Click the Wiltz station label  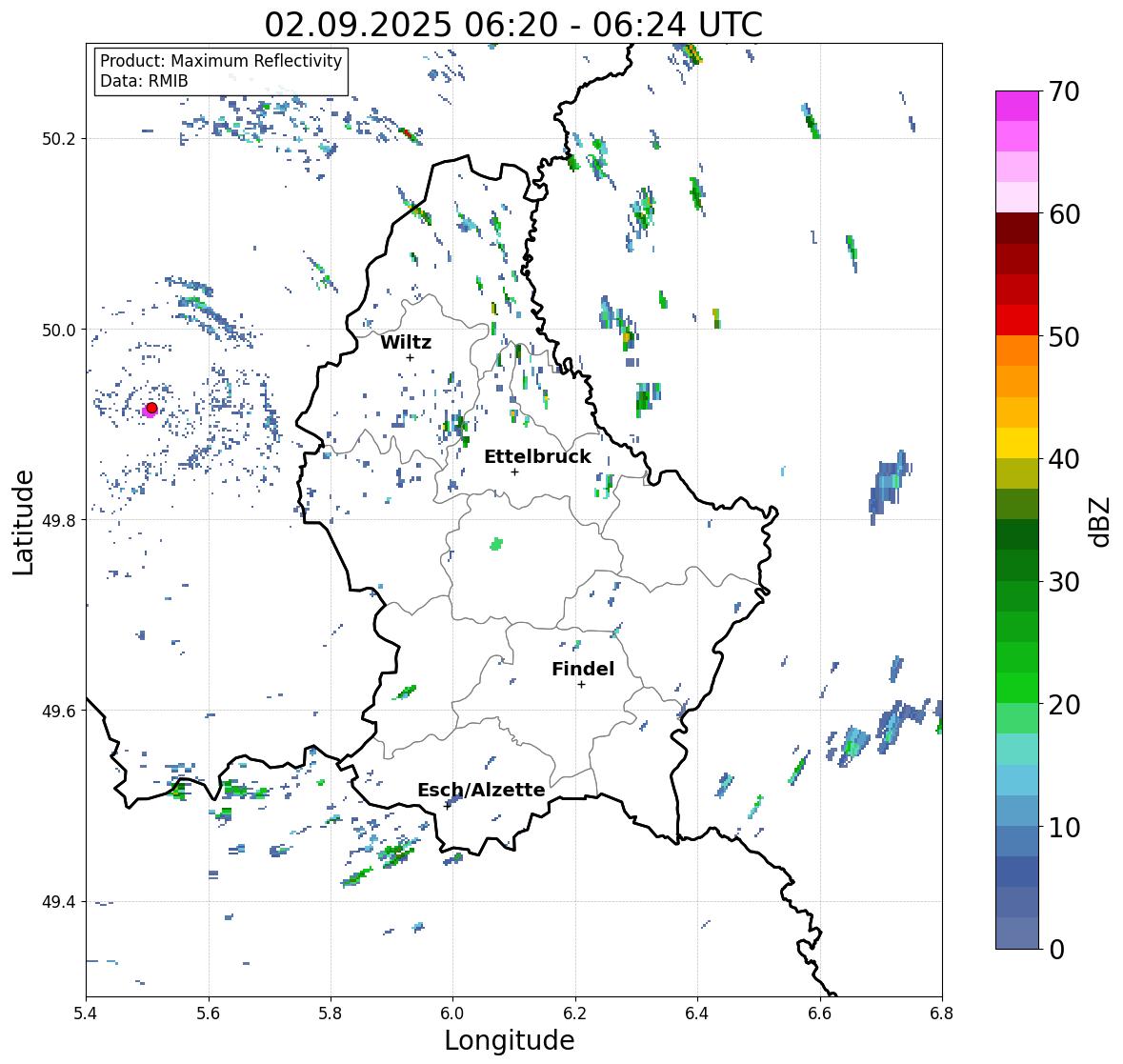point(406,342)
